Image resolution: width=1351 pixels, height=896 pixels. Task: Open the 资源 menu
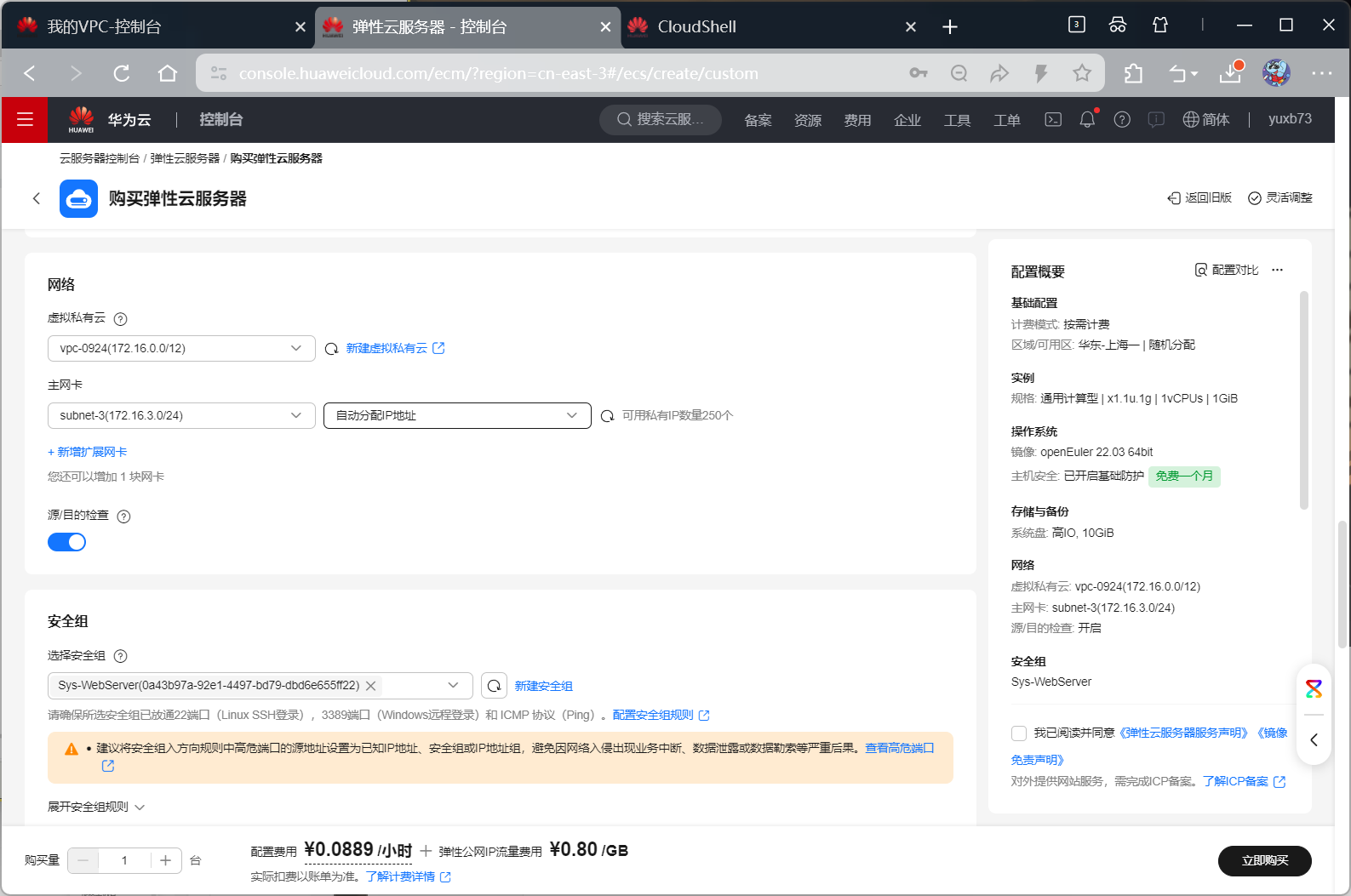pos(808,120)
